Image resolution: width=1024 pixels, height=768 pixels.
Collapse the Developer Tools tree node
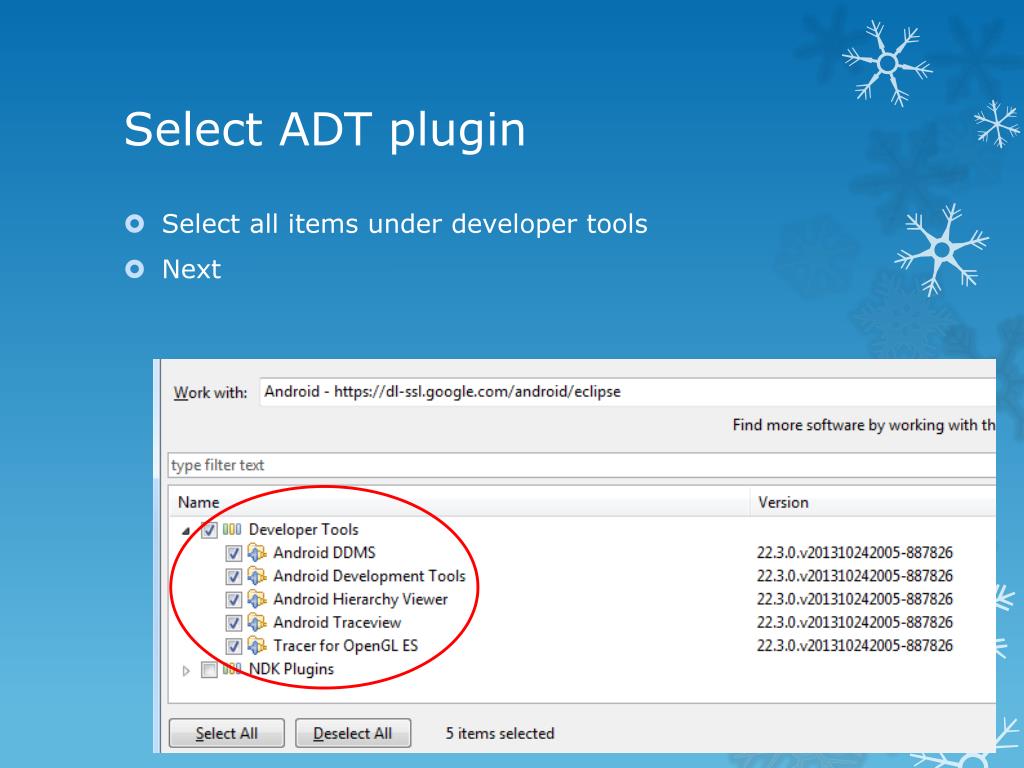coord(186,532)
